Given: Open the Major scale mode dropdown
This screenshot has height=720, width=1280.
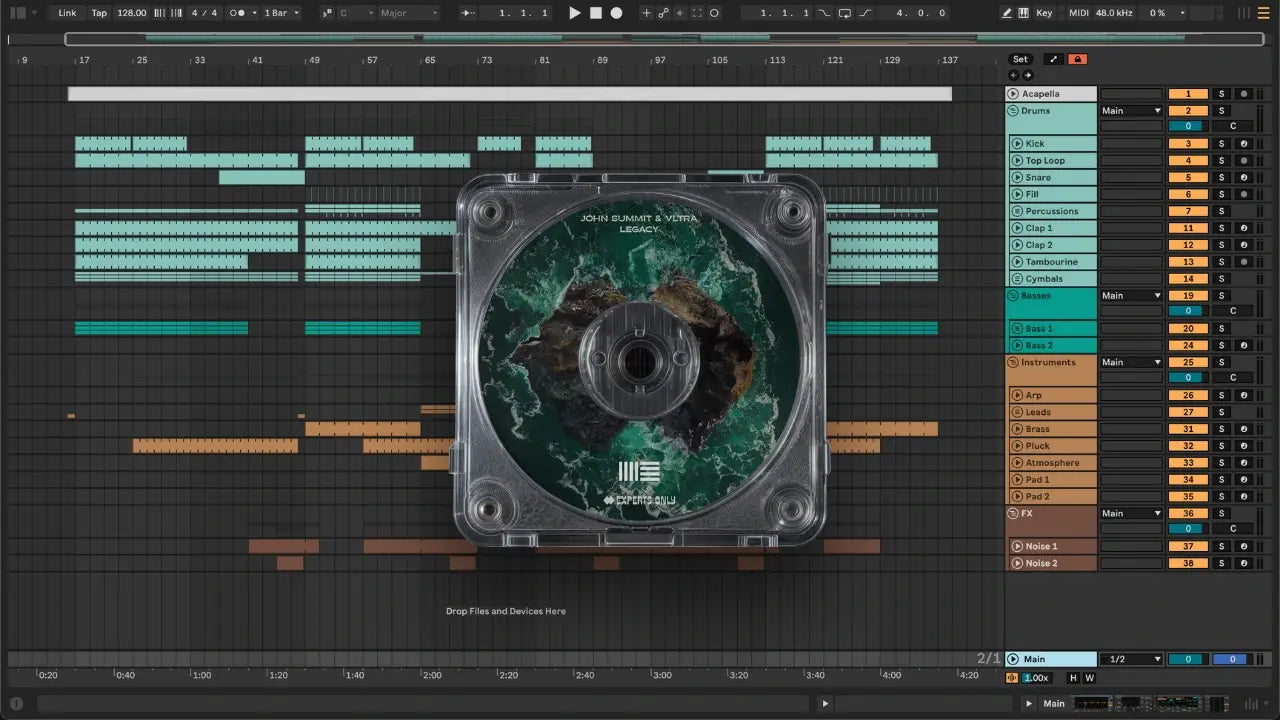Looking at the screenshot, I should (408, 13).
